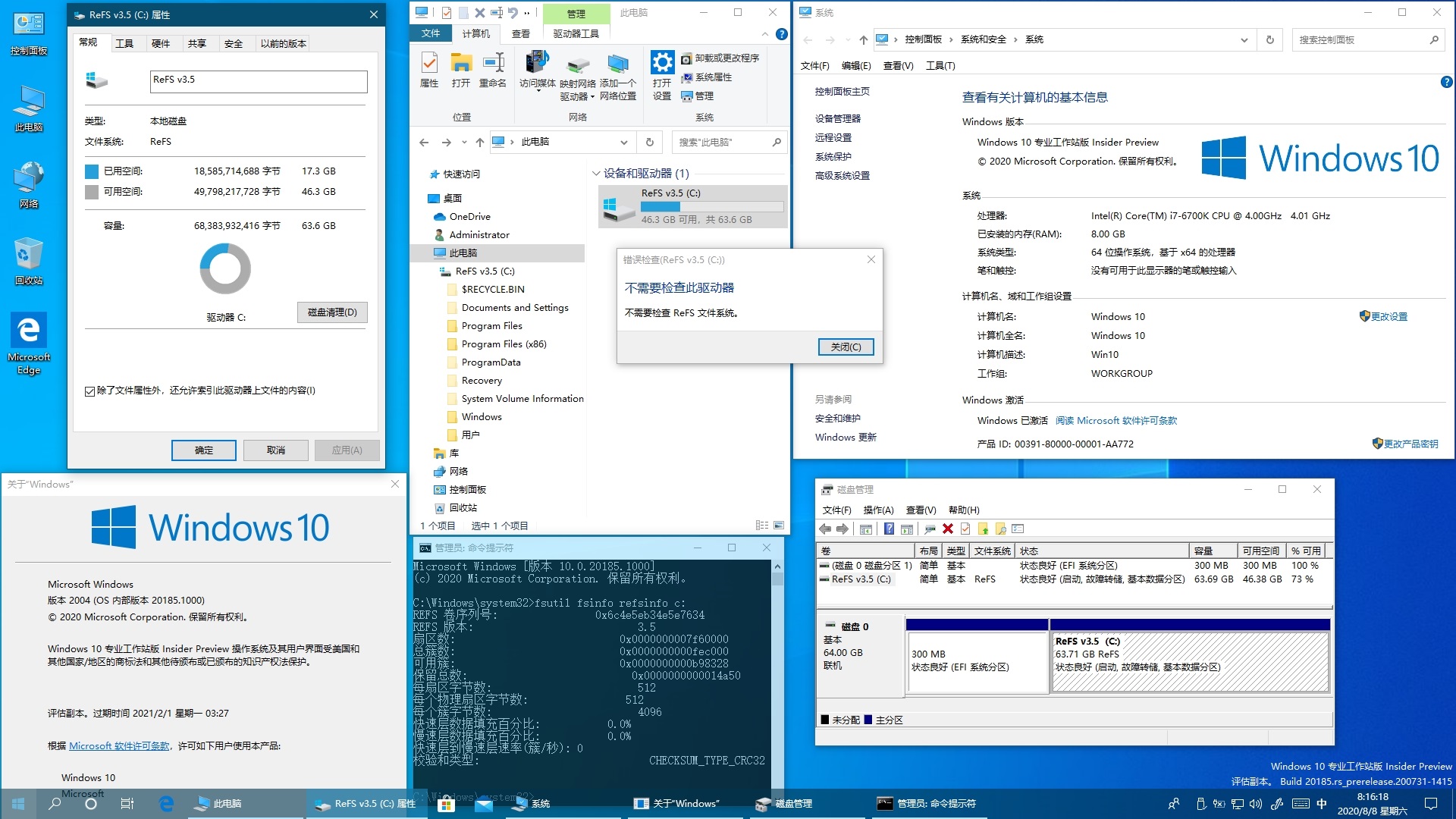The image size is (1456, 819).
Task: Select the Program Files (x86) folder in tree
Action: 504,344
